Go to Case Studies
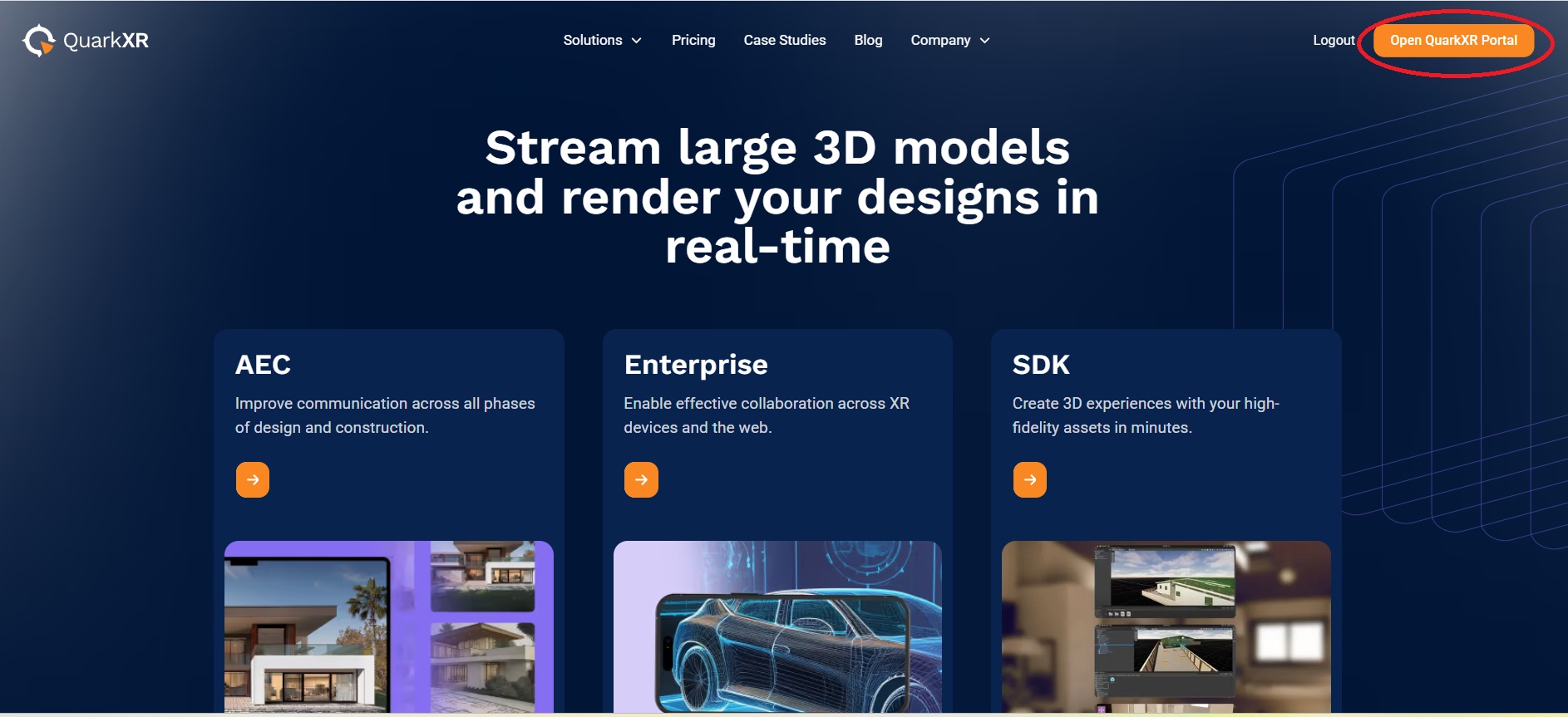 point(785,40)
